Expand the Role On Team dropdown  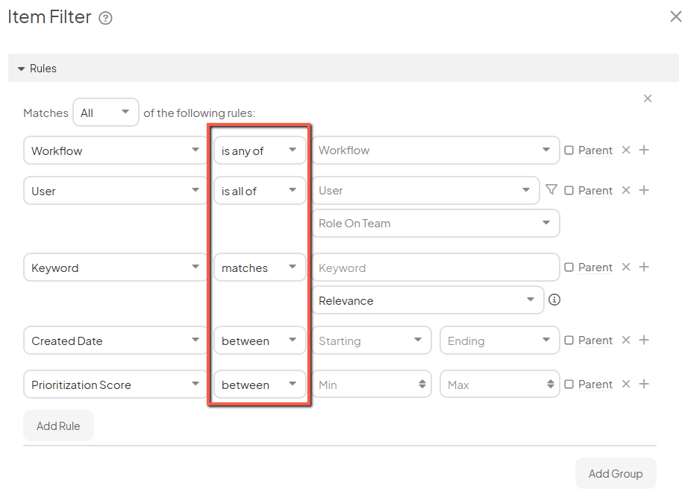(x=434, y=223)
